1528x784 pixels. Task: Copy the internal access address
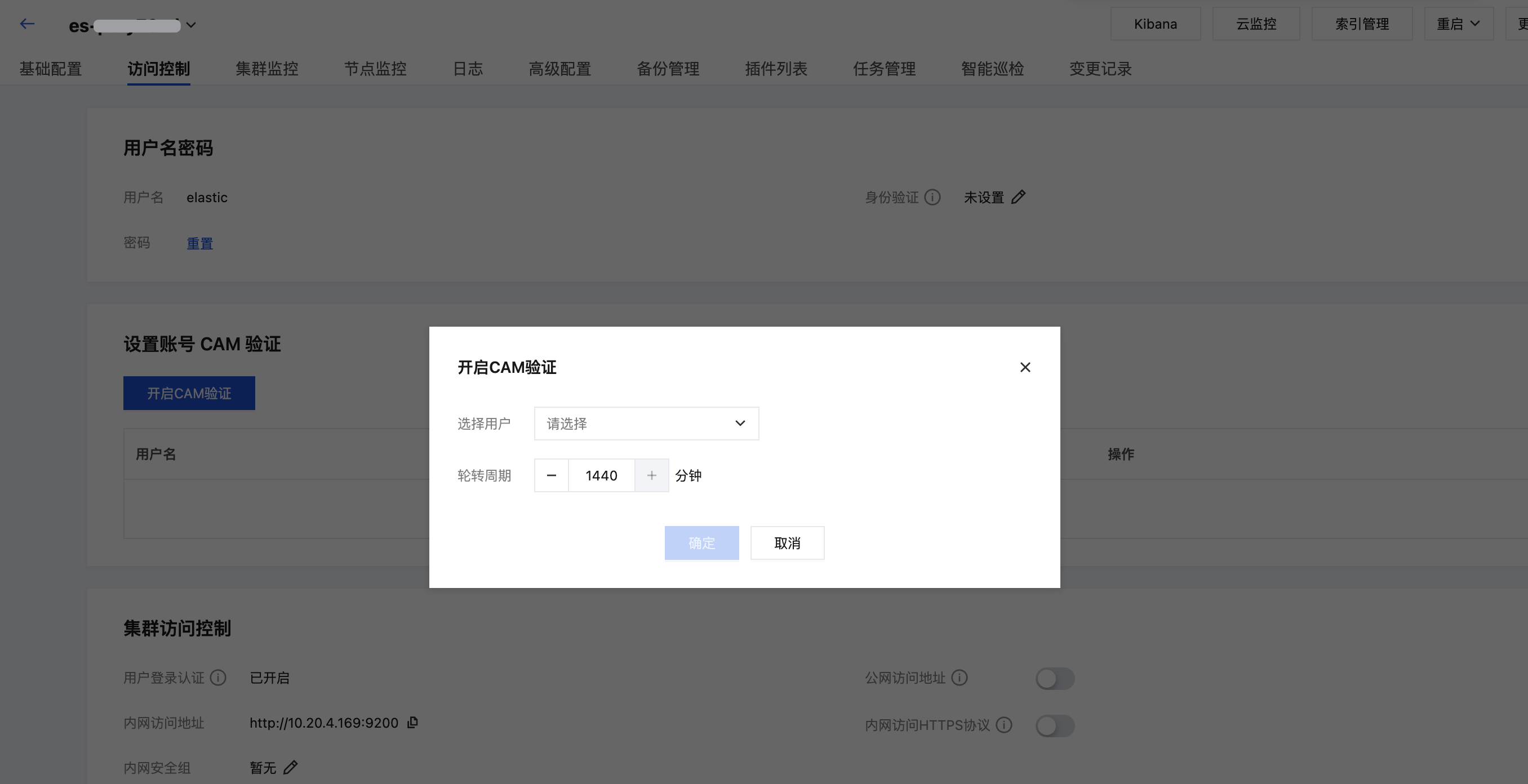[413, 722]
